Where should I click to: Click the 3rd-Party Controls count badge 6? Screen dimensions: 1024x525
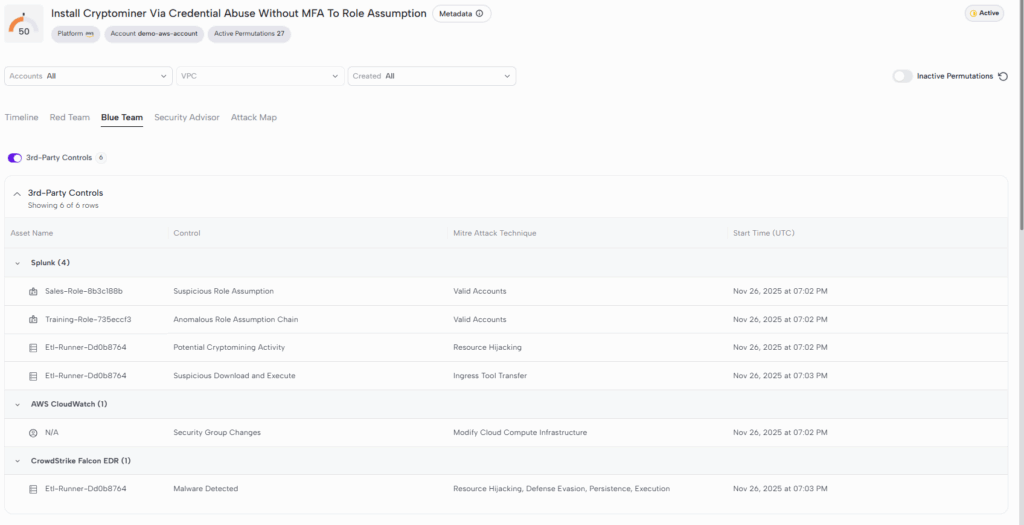pyautogui.click(x=101, y=158)
